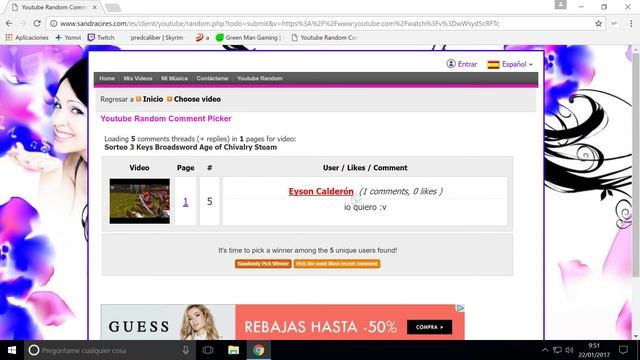Open the Mi Música menu item
The height and width of the screenshot is (360, 640).
[174, 78]
